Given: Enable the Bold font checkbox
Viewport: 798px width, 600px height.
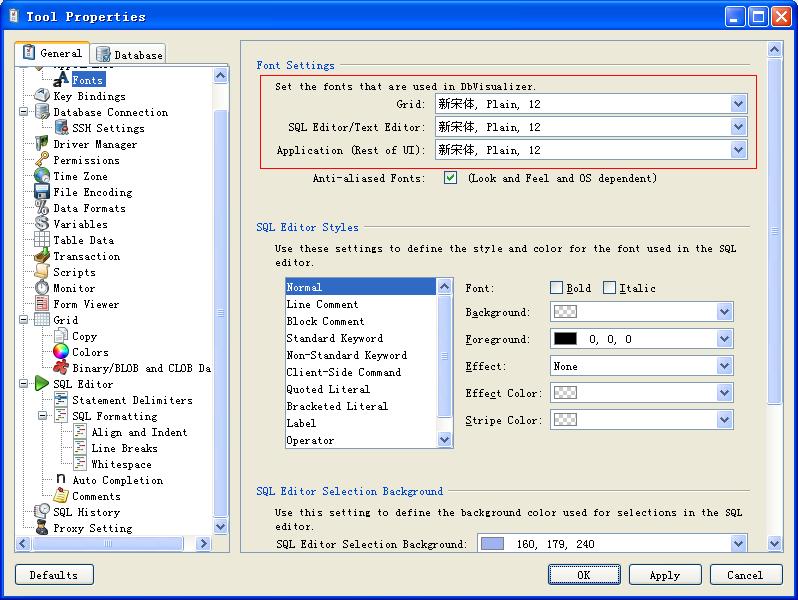Looking at the screenshot, I should pos(556,288).
